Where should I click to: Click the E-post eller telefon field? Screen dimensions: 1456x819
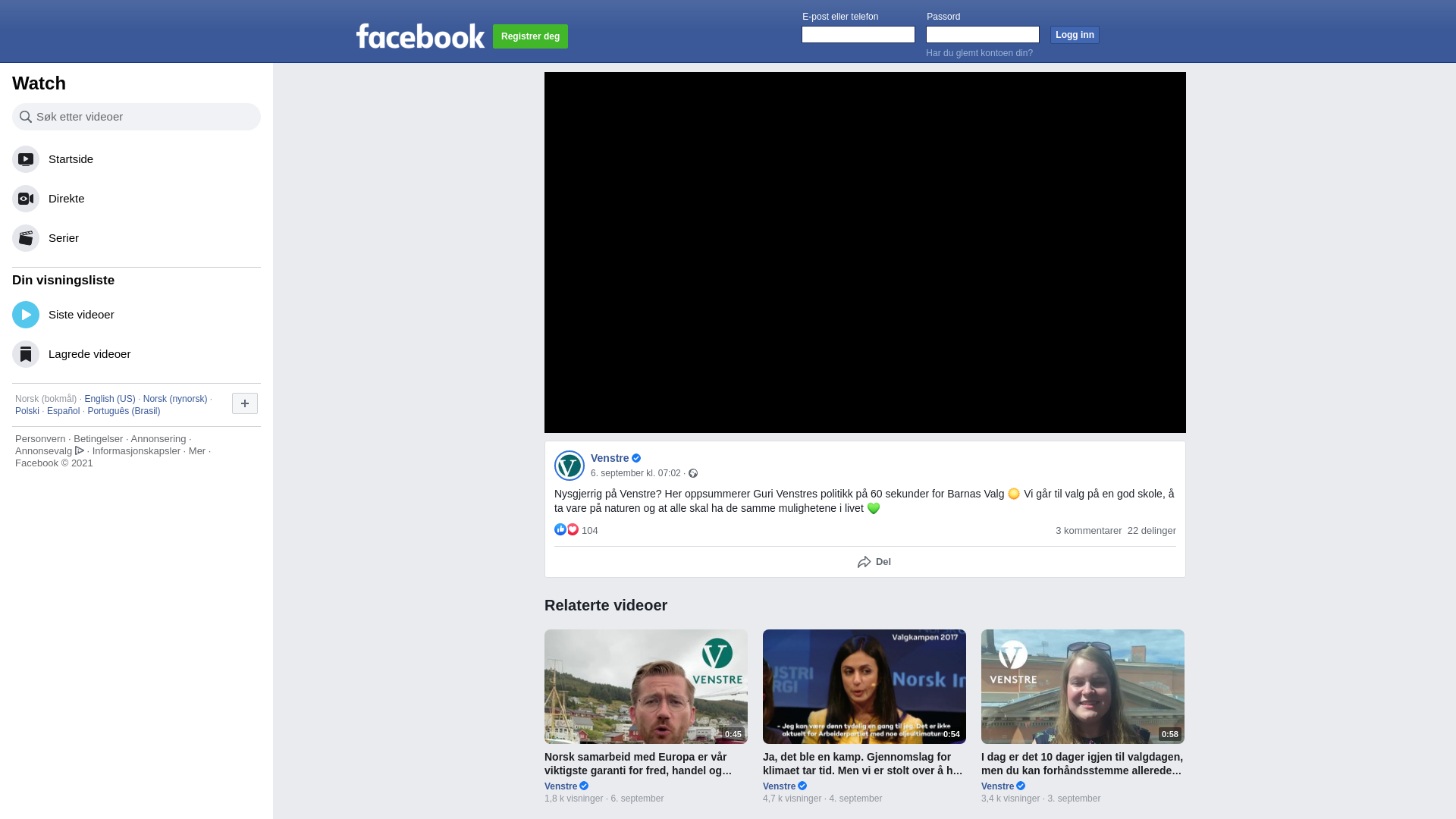(858, 35)
